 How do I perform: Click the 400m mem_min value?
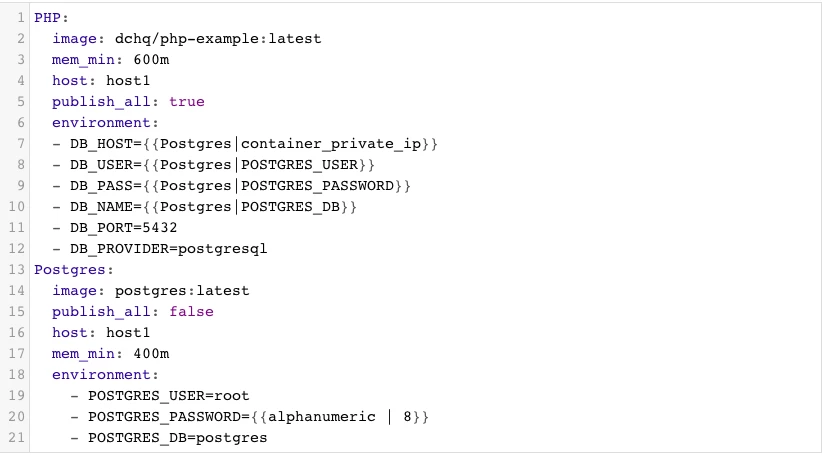(x=150, y=354)
